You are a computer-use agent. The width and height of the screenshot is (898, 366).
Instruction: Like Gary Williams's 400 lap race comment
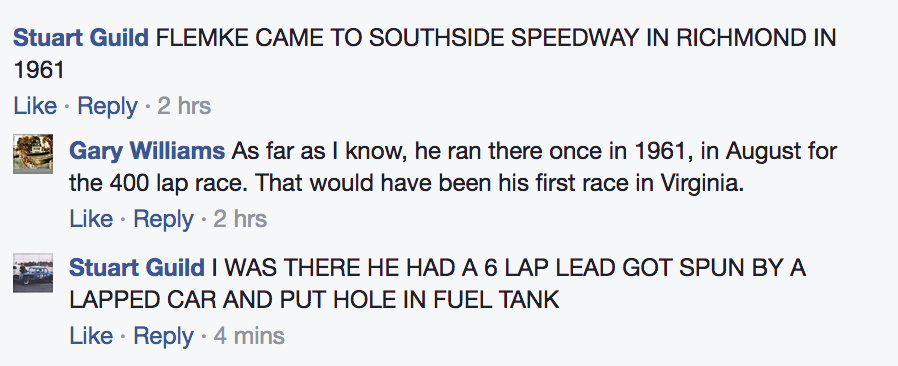(92, 219)
